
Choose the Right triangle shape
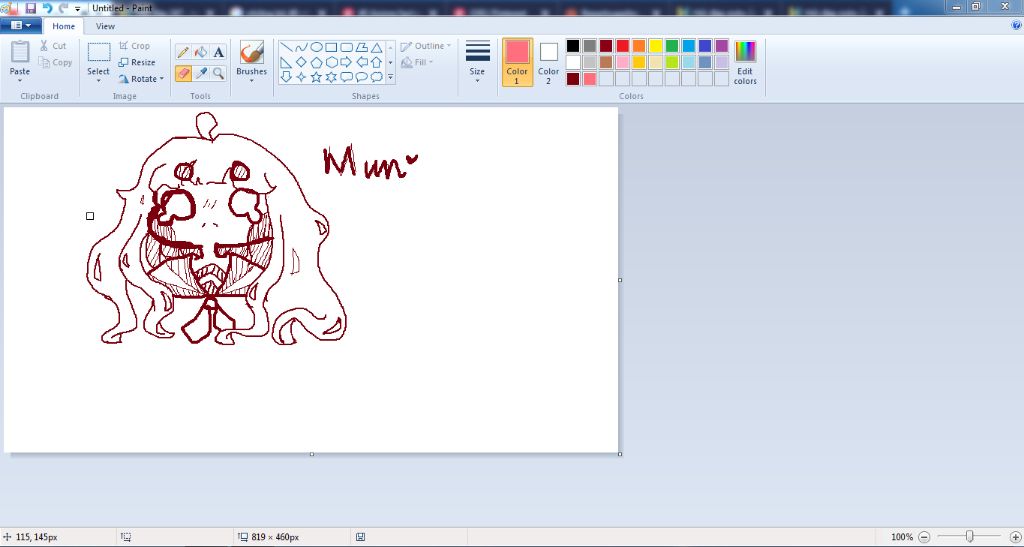286,63
